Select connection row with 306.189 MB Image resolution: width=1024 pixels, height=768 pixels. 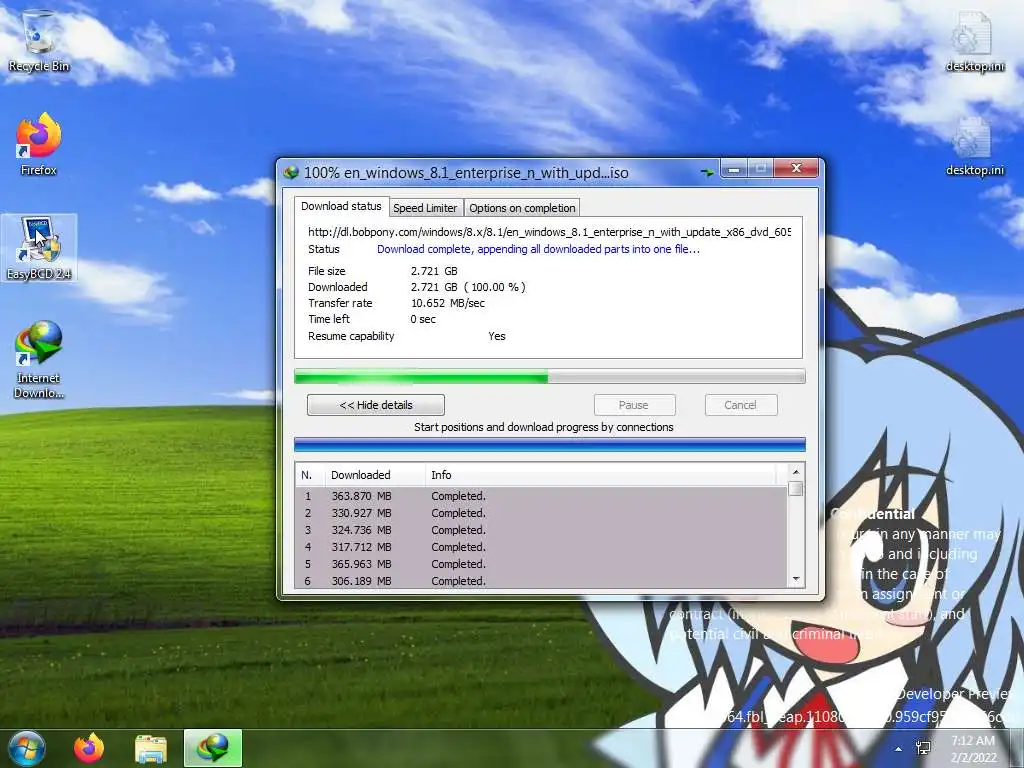point(541,581)
